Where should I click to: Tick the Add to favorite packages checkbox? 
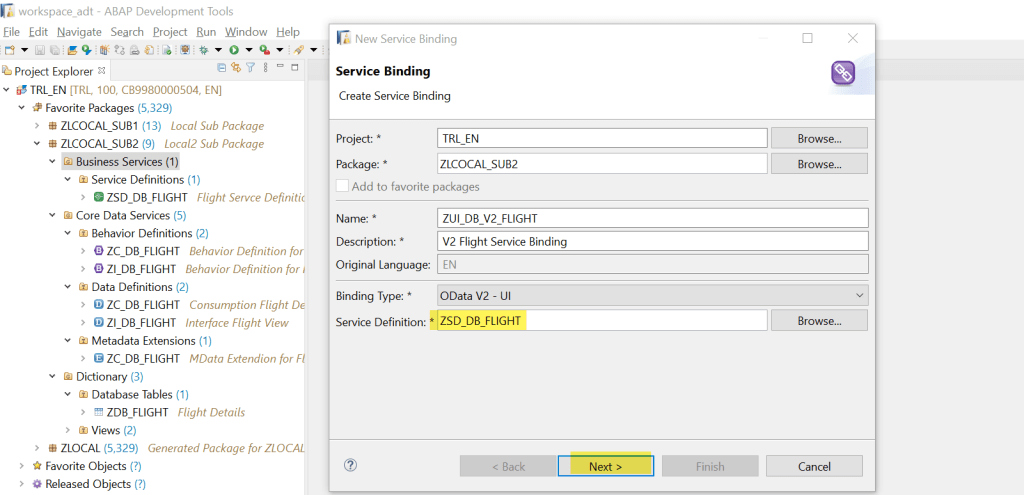(344, 186)
